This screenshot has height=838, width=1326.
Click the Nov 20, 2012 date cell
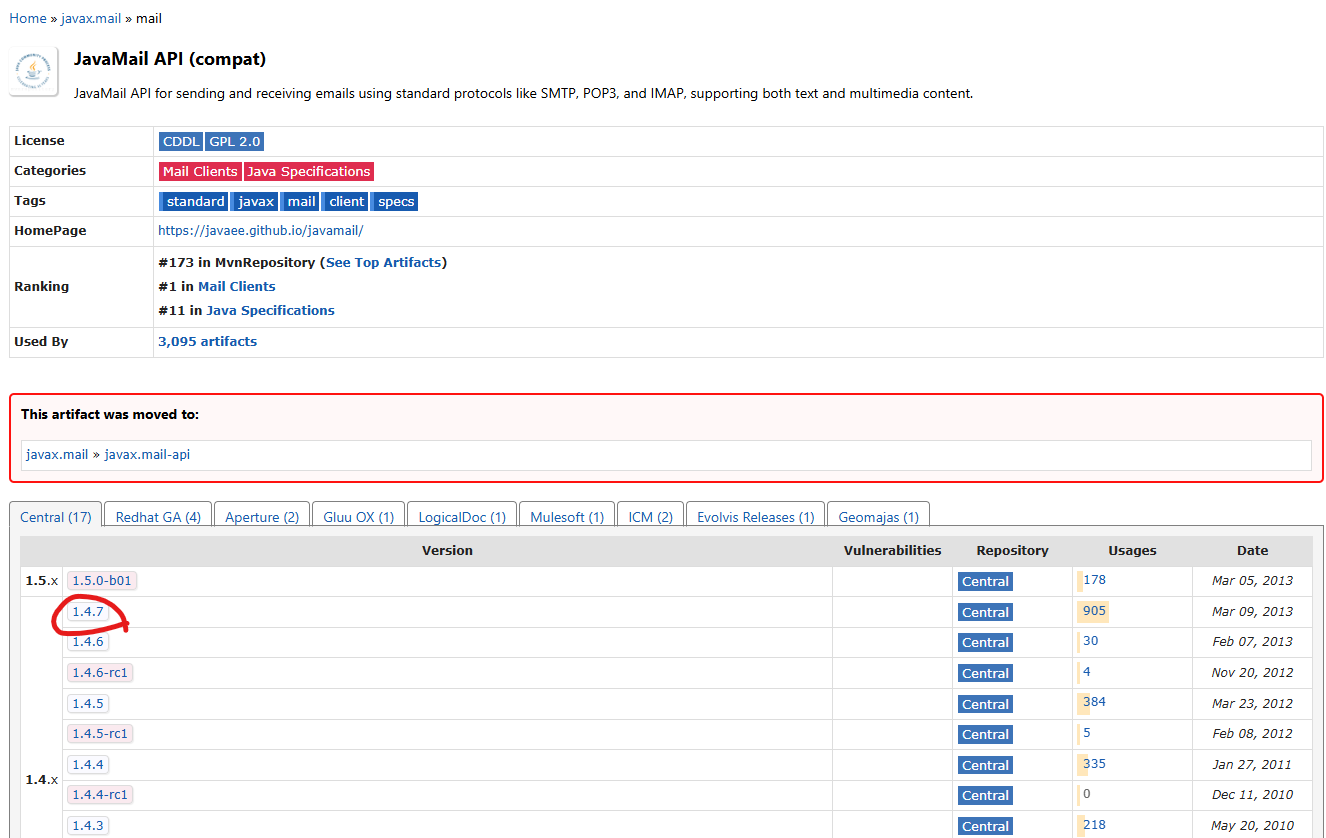pos(1252,673)
